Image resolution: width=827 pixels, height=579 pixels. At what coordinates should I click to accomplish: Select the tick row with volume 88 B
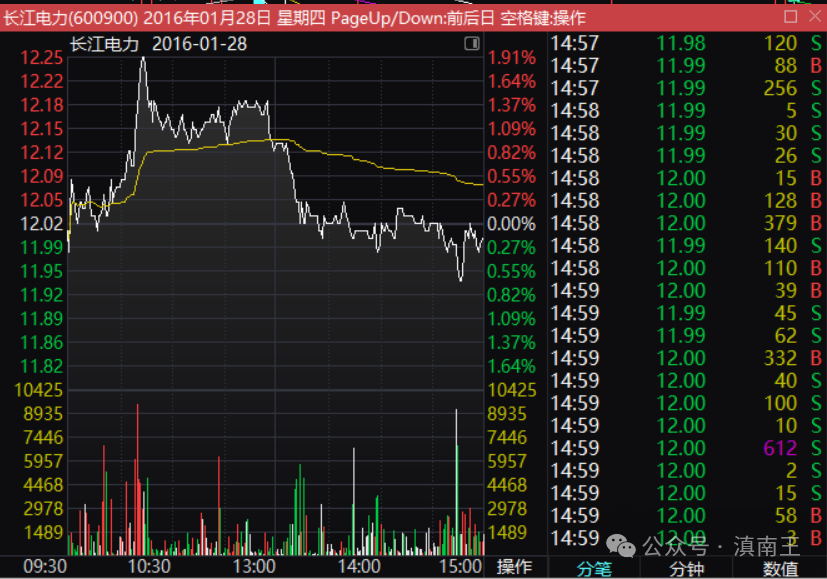pos(686,66)
